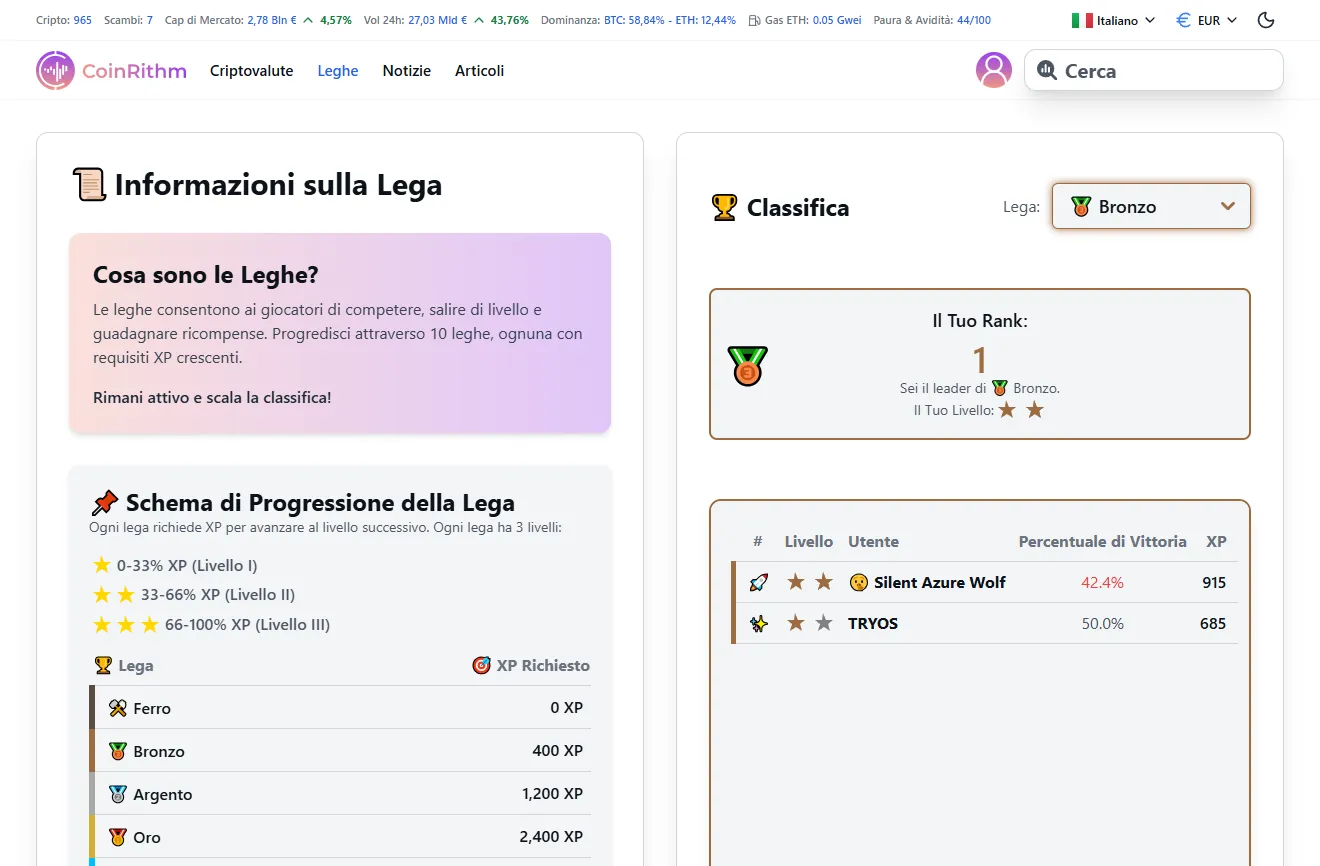Expand the Italiano language selector
Image resolution: width=1320 pixels, height=866 pixels.
click(1112, 19)
